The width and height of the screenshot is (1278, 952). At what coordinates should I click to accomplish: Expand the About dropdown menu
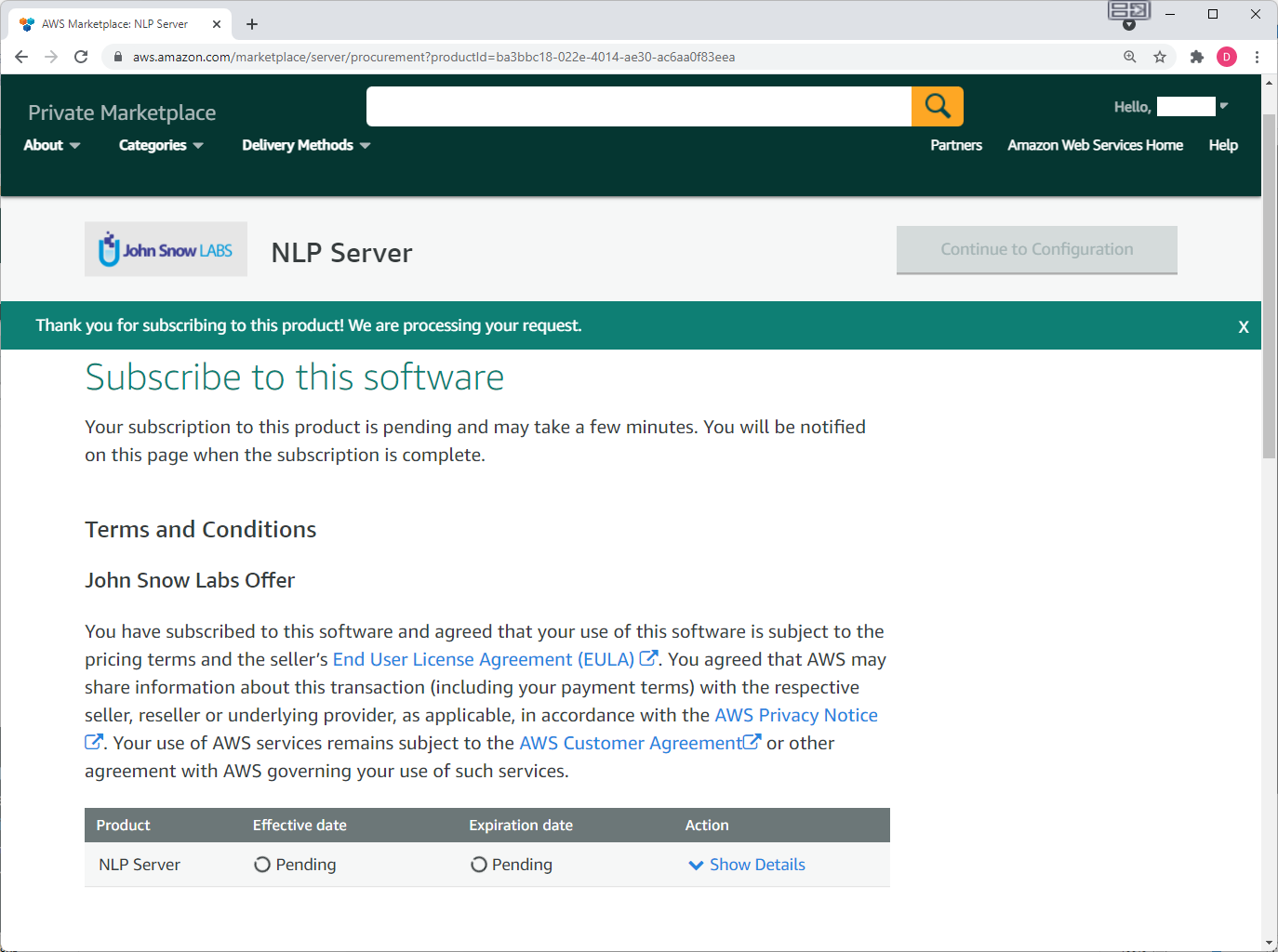pyautogui.click(x=52, y=145)
